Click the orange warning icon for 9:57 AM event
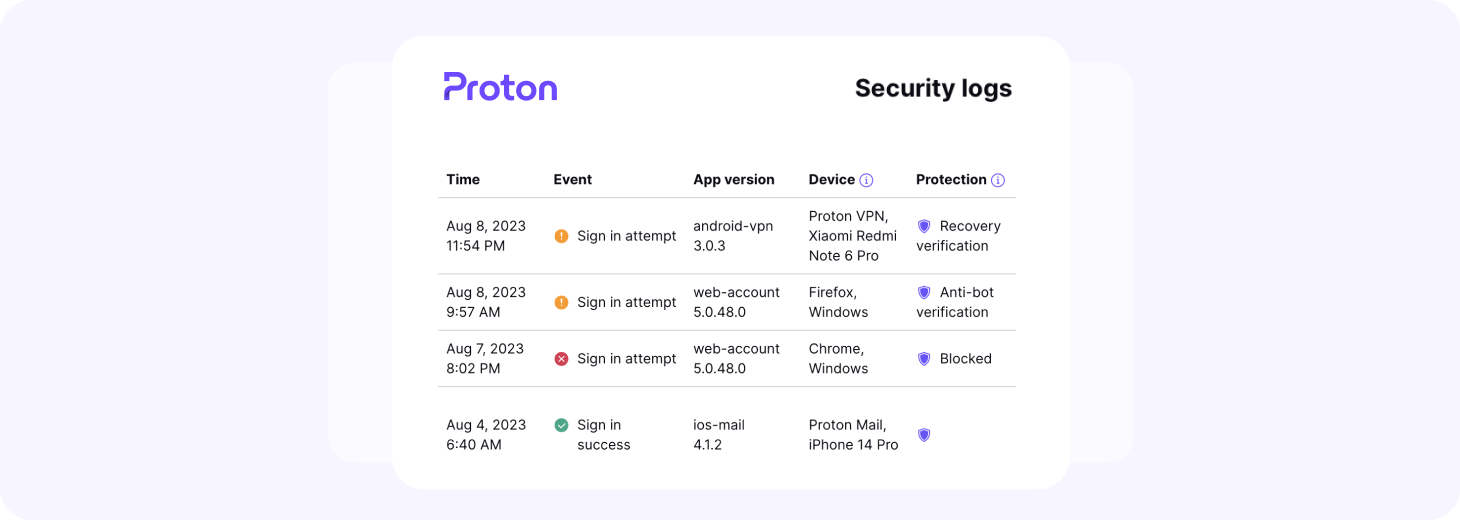Viewport: 1460px width, 520px height. [x=561, y=302]
